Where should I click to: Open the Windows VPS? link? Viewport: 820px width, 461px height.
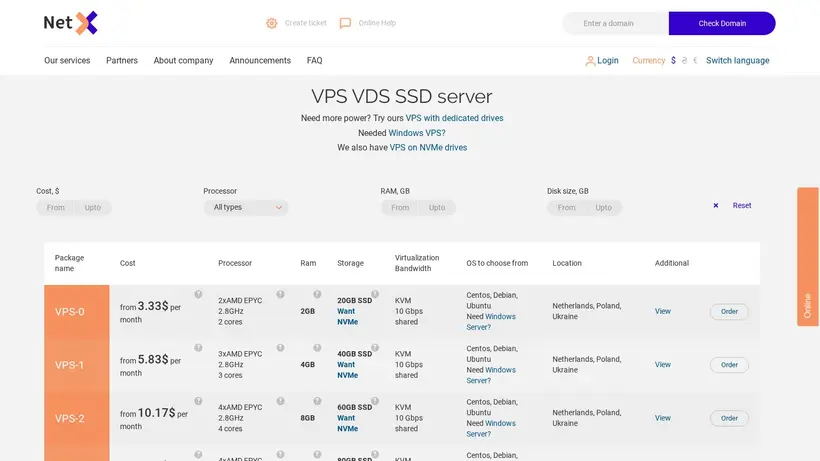(x=417, y=133)
